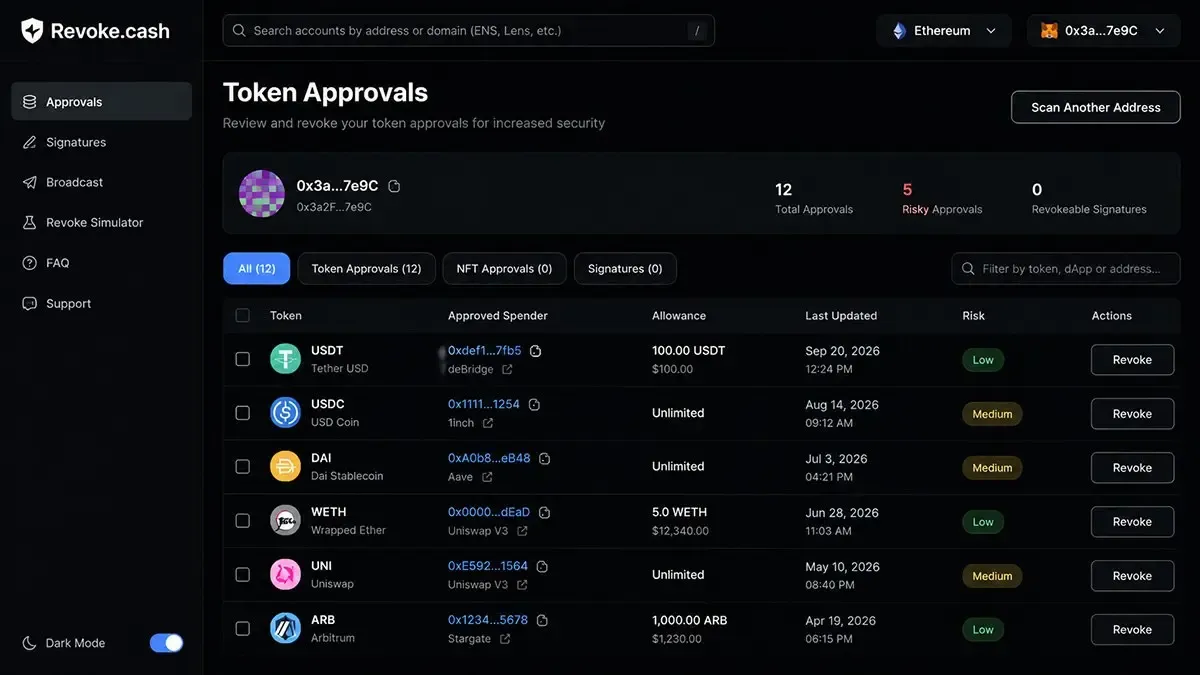Click the token, dApp or address filter field
1200x675 pixels.
(x=1066, y=269)
